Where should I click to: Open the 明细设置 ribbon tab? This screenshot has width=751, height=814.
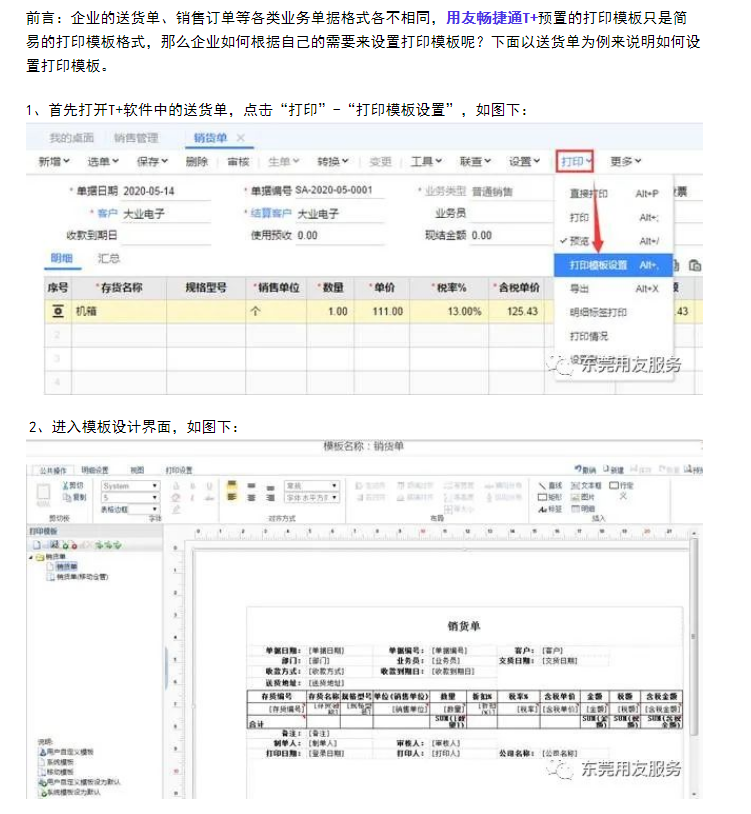pos(95,470)
